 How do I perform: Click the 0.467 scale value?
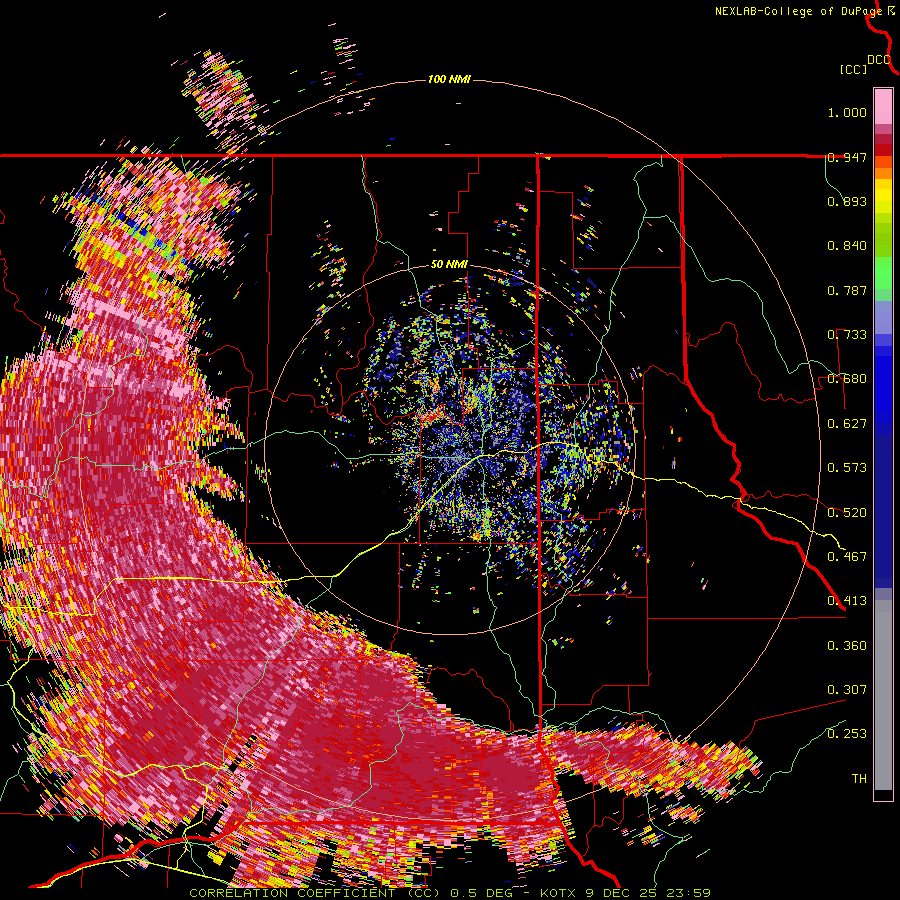847,557
